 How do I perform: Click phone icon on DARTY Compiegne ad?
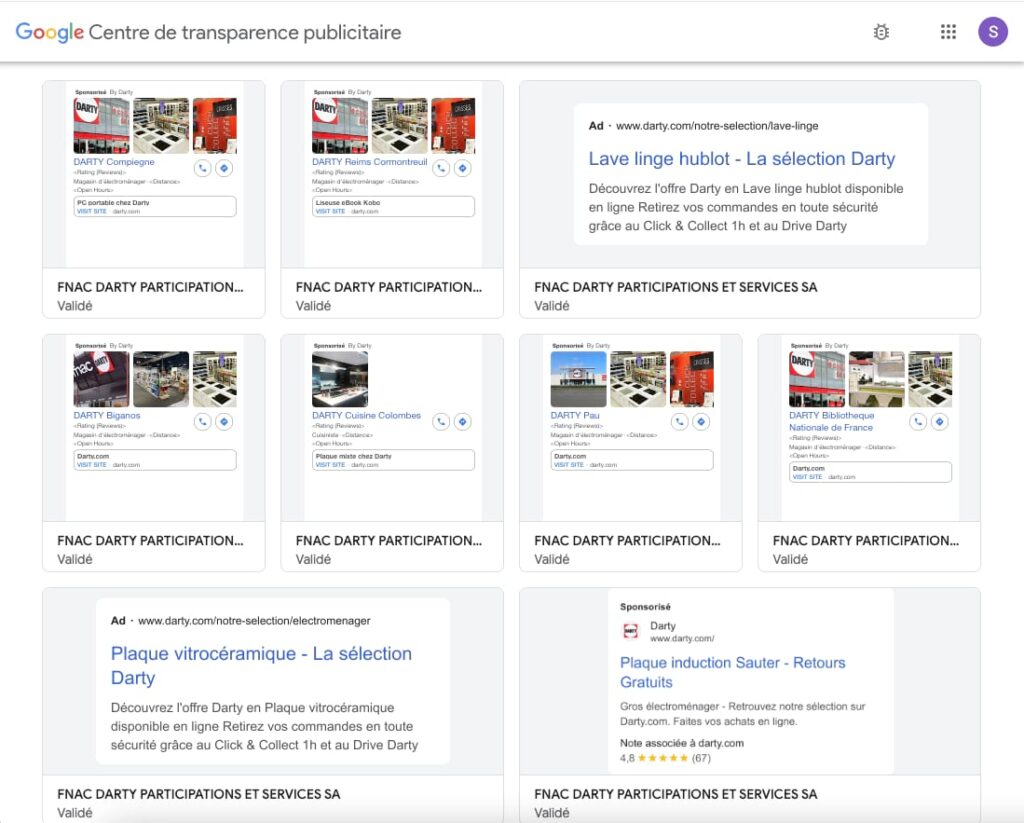point(202,169)
